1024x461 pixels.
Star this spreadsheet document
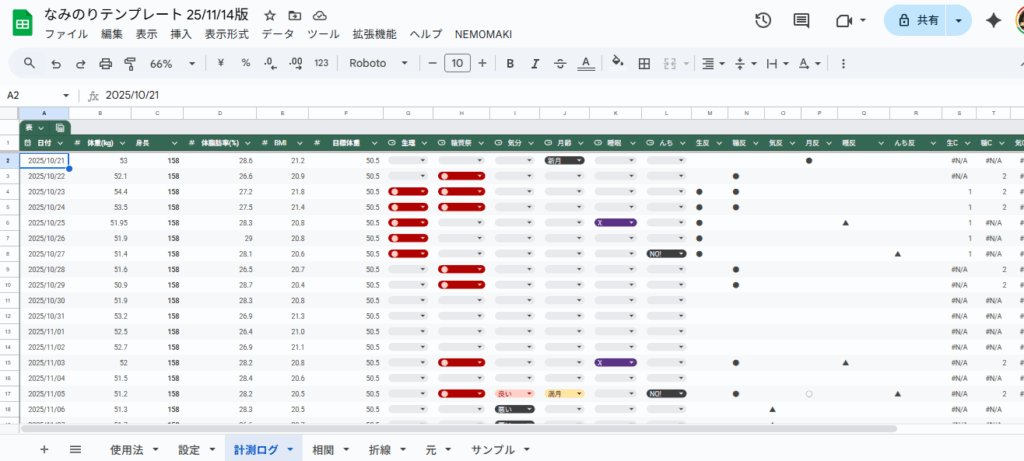coord(270,16)
